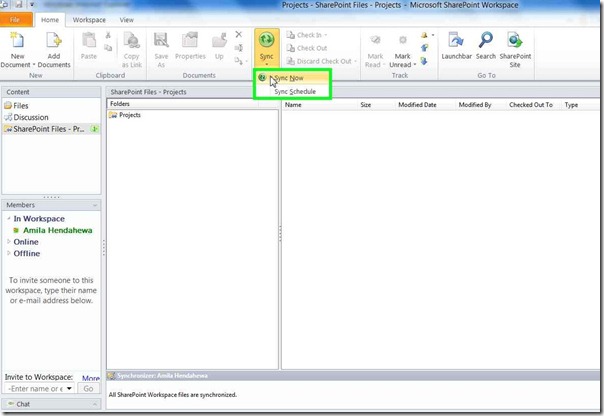Click the Go button beside invite field
Viewport: 604px width, 416px height.
[88, 389]
